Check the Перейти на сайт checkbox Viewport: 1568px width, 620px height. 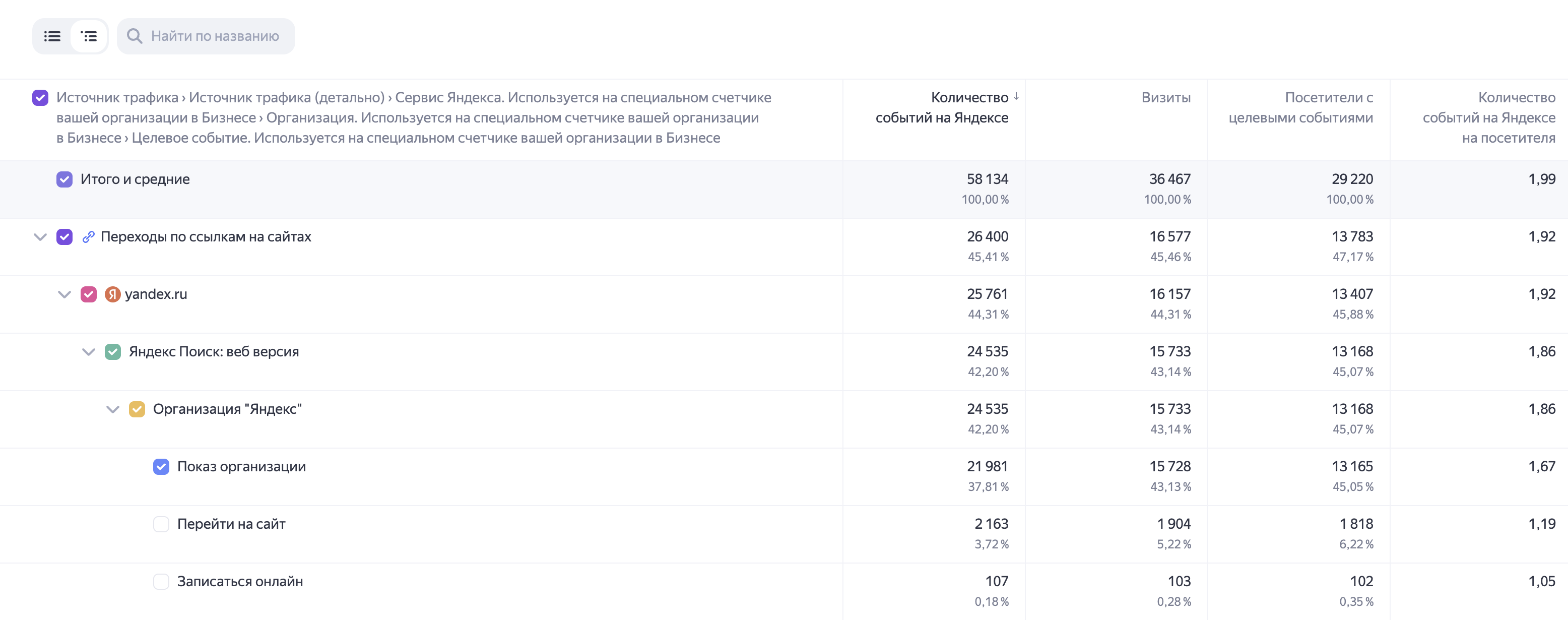pos(161,524)
